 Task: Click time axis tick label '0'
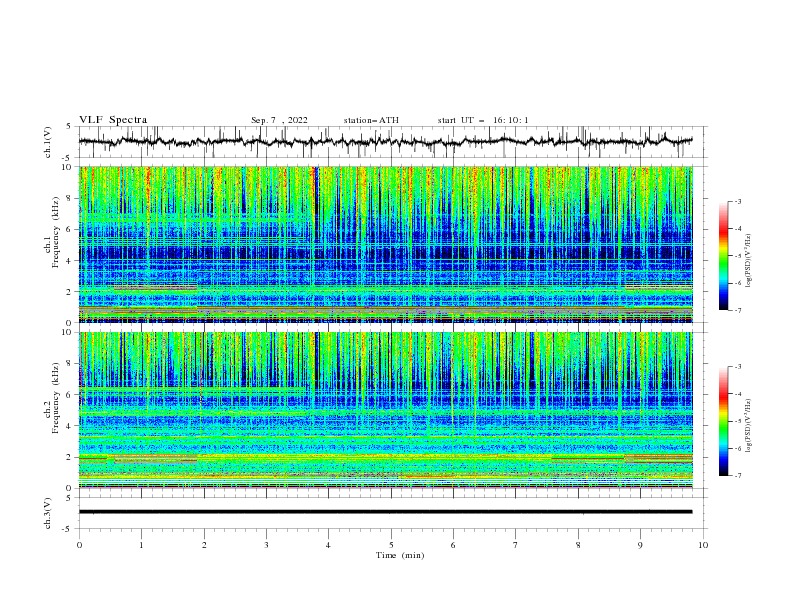tap(79, 545)
